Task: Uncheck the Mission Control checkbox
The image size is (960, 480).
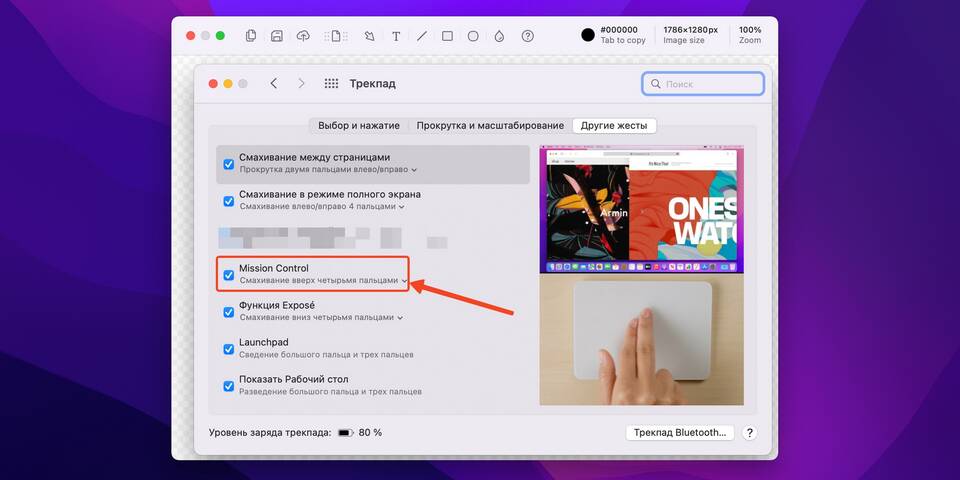Action: point(228,275)
